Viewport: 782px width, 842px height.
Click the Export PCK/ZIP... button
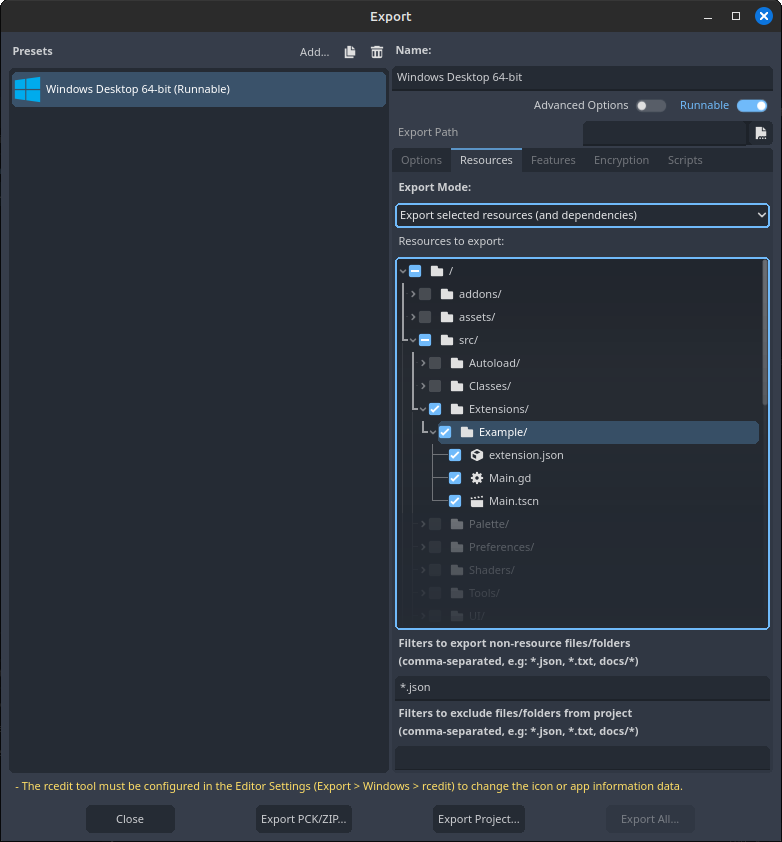pyautogui.click(x=303, y=819)
